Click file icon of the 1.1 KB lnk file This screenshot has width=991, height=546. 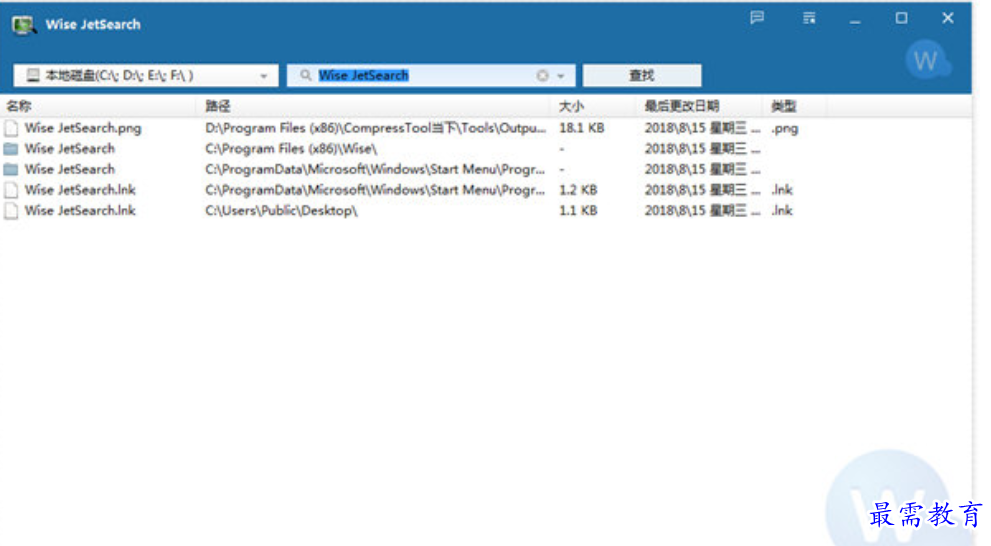11,211
